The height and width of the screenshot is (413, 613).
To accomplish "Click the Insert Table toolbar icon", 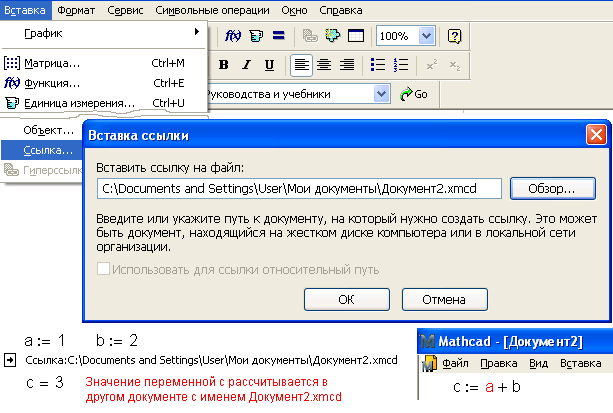I will (356, 36).
